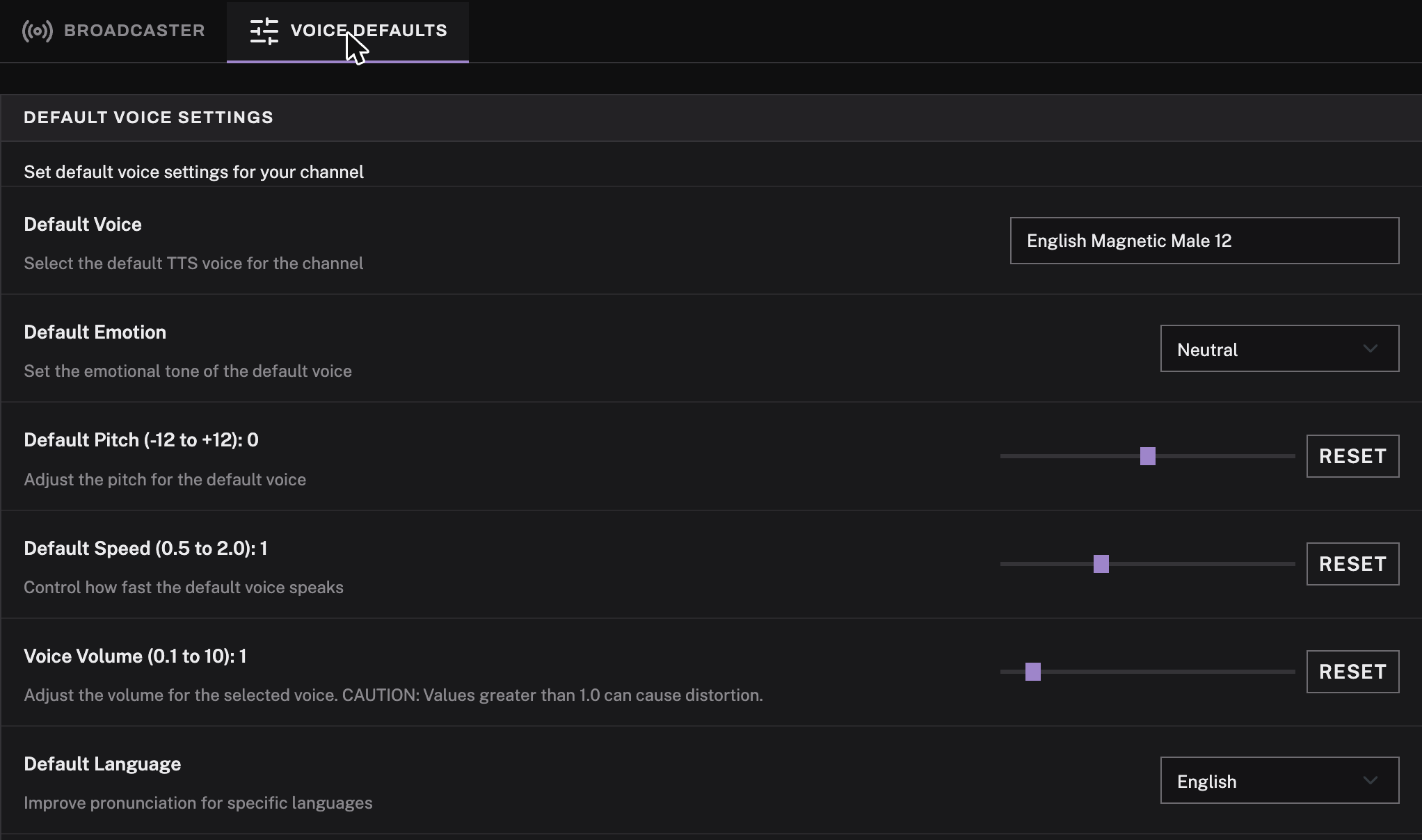Click the Default Speed slider handle

click(x=1101, y=564)
